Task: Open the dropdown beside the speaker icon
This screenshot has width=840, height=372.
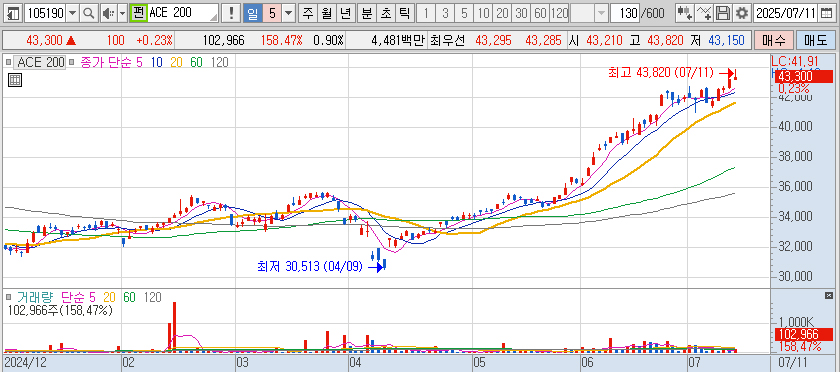Action: (122, 13)
